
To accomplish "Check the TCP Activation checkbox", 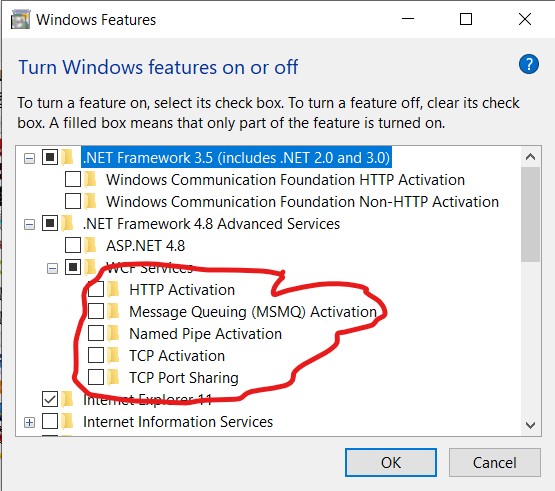I will (x=96, y=355).
